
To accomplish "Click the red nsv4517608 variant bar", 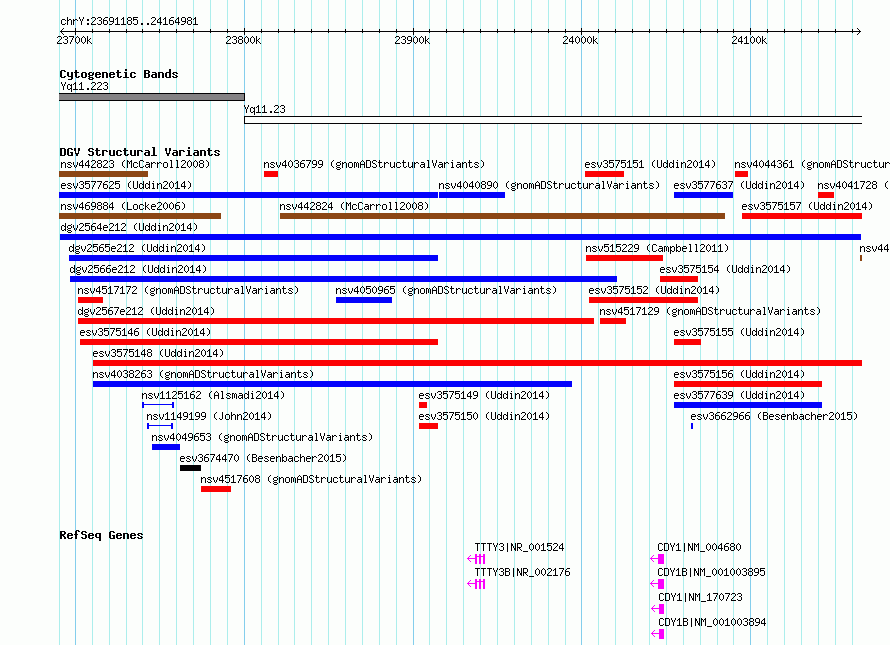I will click(216, 489).
